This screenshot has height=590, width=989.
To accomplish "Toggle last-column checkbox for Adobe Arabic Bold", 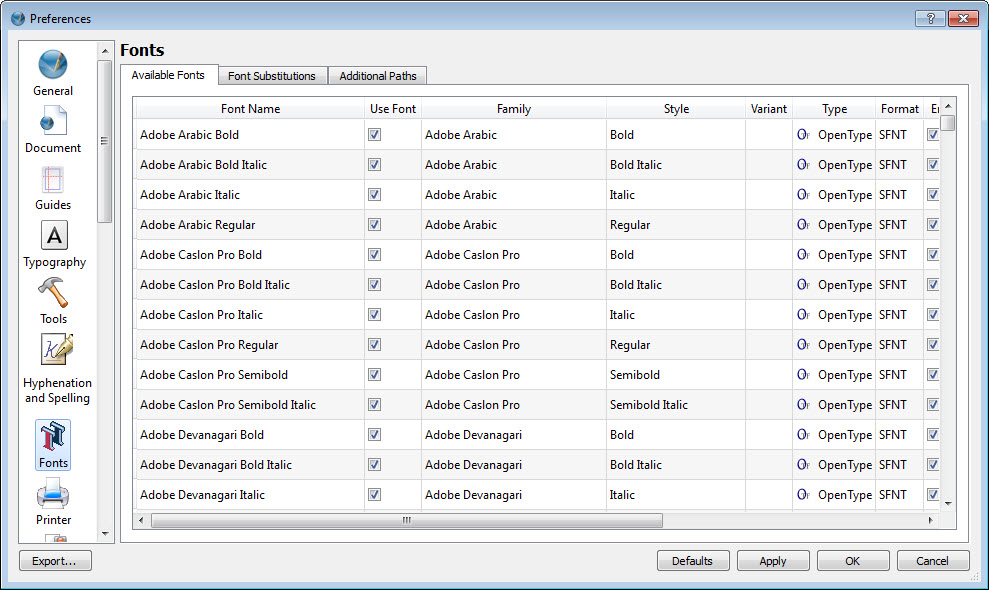I will click(933, 134).
